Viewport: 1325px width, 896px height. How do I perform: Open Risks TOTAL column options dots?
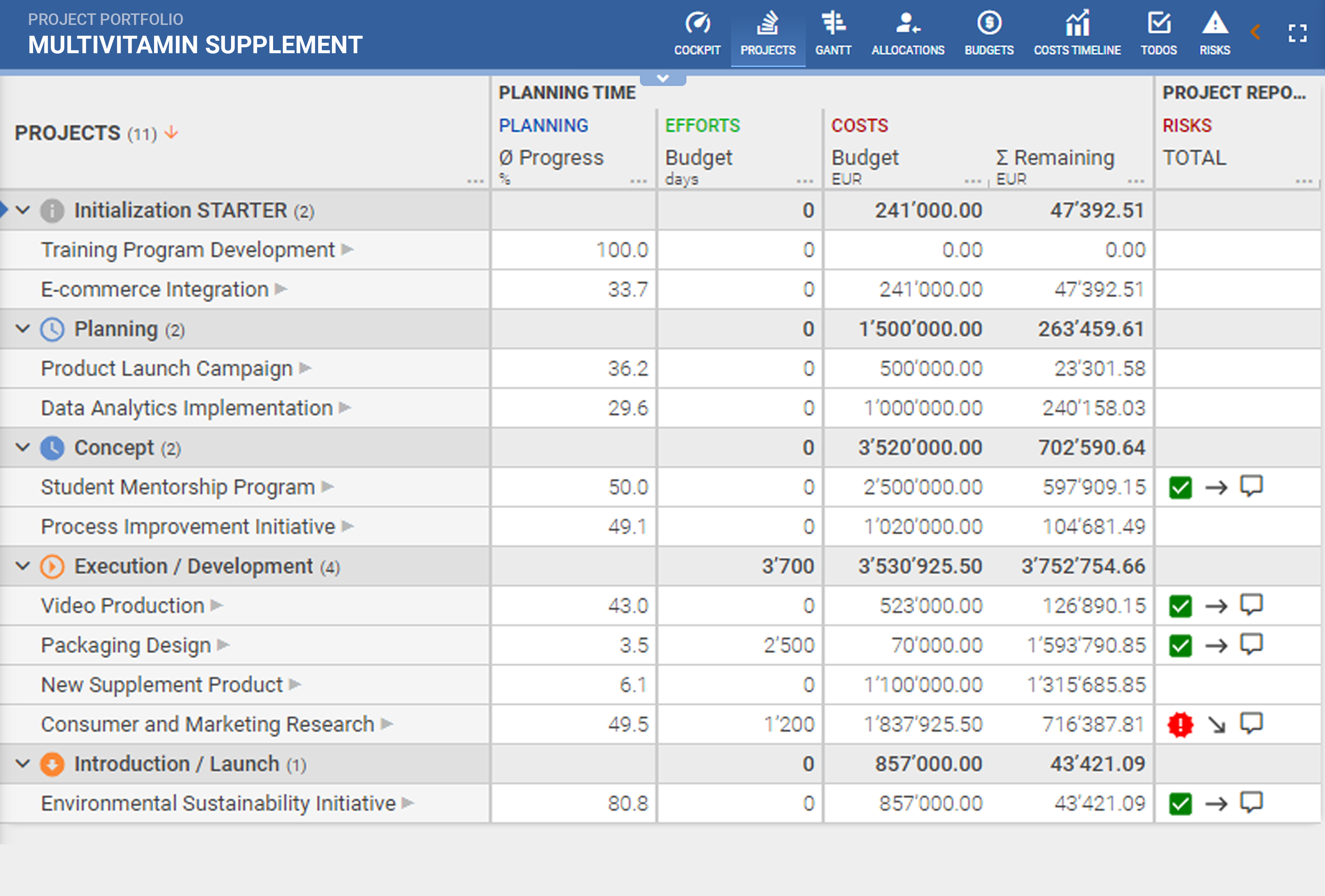pos(1304,181)
